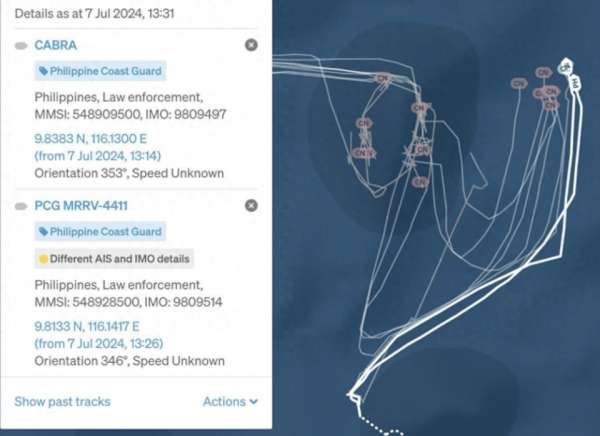The width and height of the screenshot is (600, 436).
Task: Open the CABRA vessel name link
Action: (x=56, y=46)
